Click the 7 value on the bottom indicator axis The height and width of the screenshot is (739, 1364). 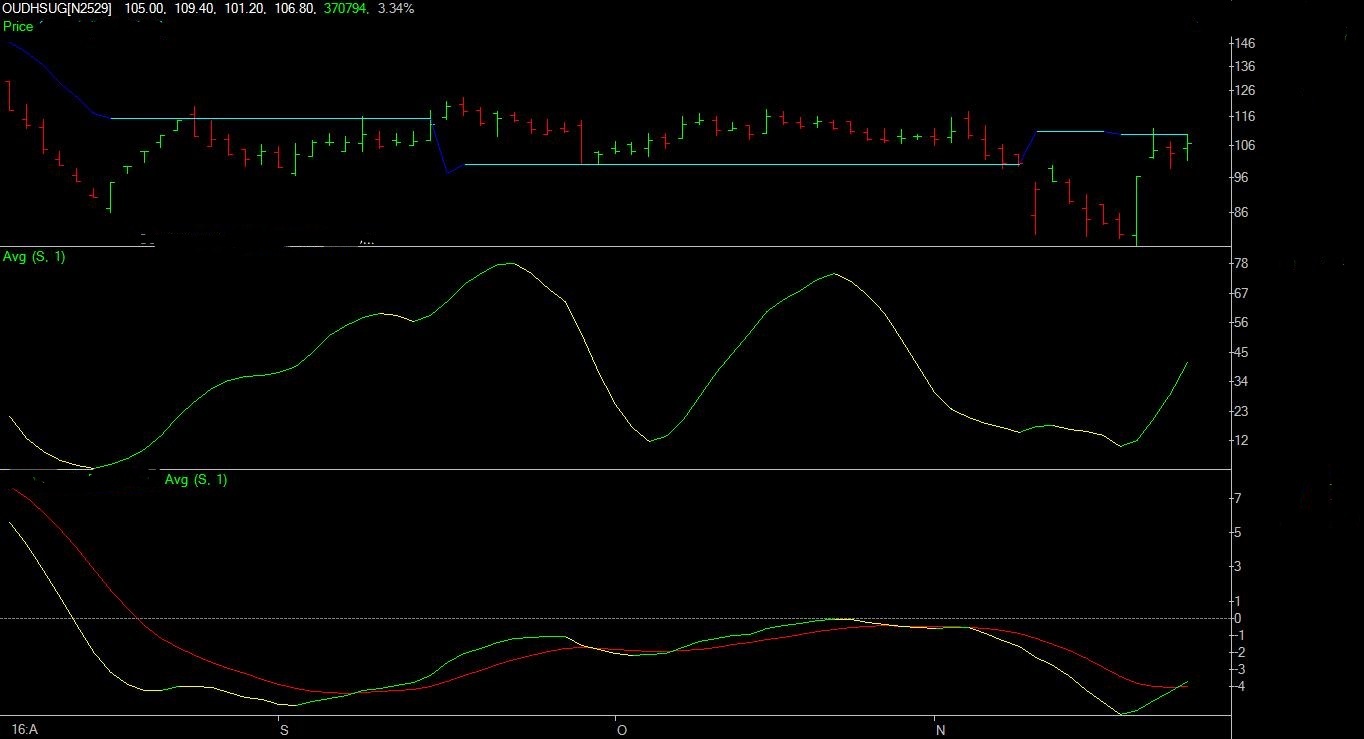(x=1238, y=499)
